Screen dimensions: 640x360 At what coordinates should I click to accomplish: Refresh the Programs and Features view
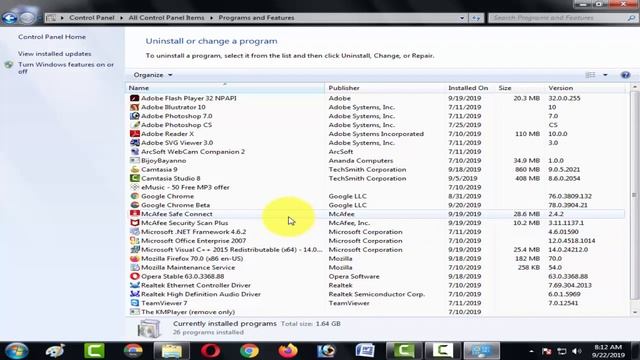point(476,18)
